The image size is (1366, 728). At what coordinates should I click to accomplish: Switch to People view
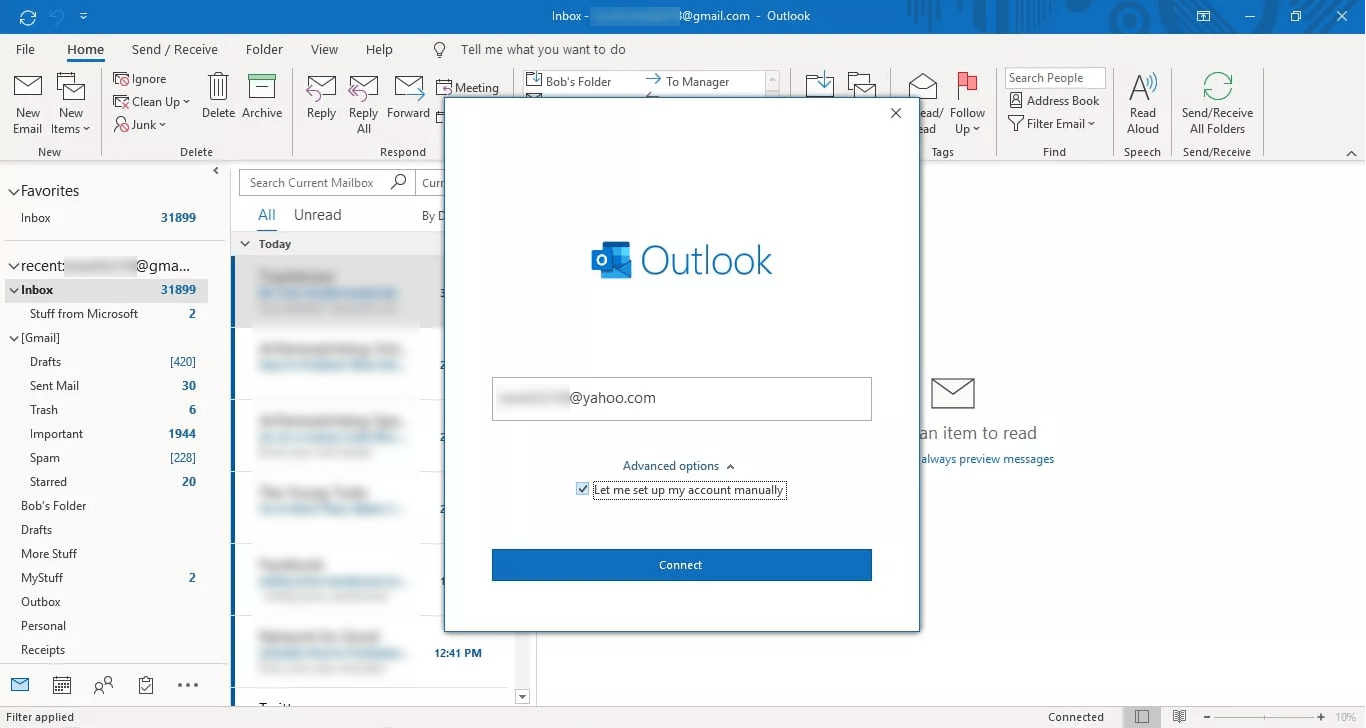pyautogui.click(x=103, y=685)
